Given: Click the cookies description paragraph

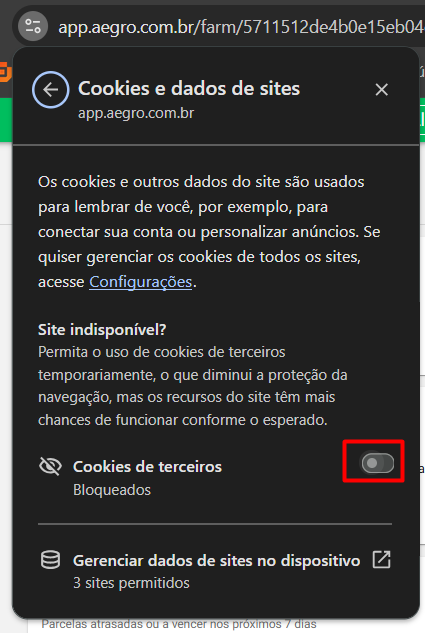Looking at the screenshot, I should (209, 232).
